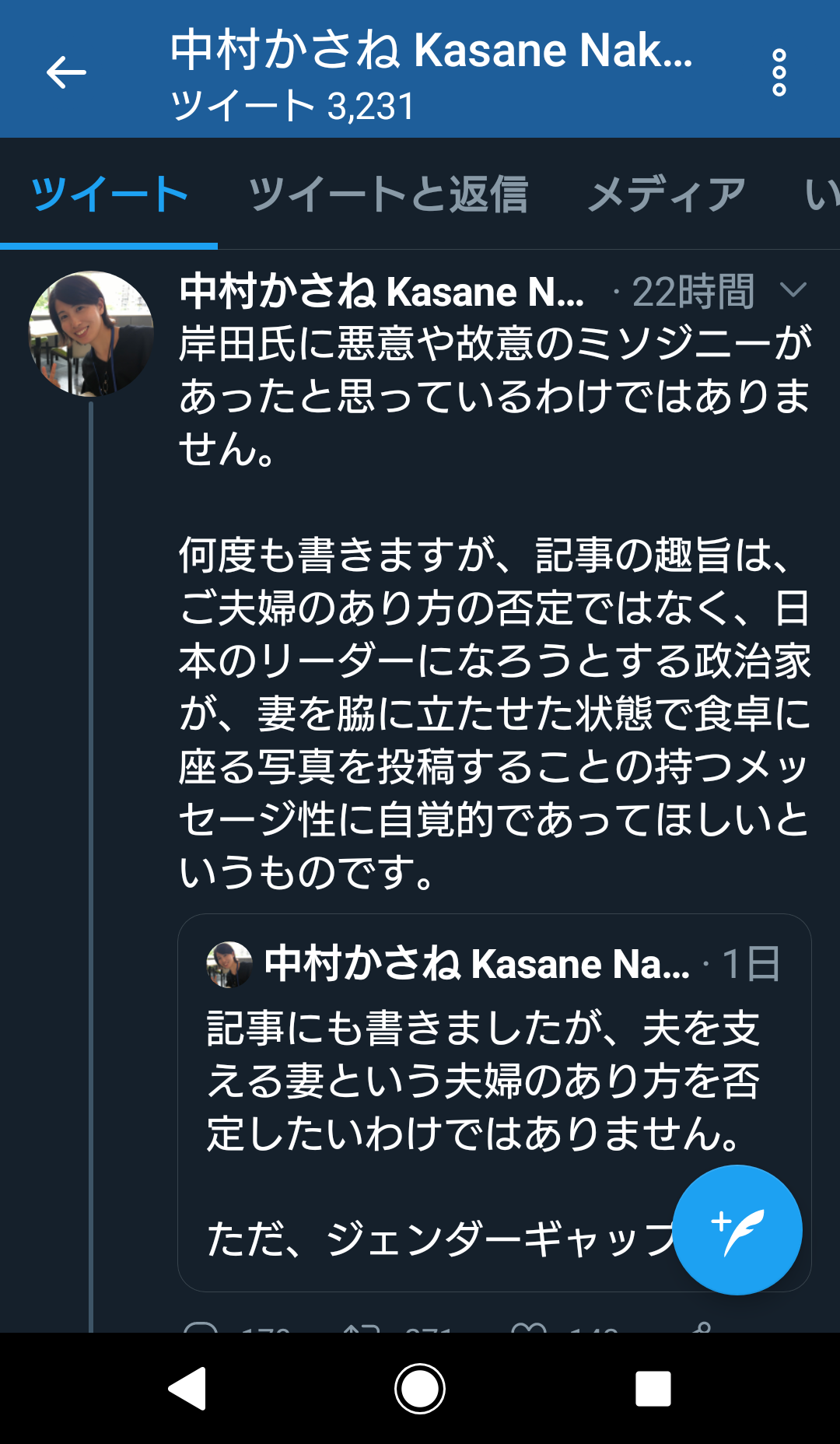
Task: Select the partially visible tab after メディア
Action: (x=821, y=195)
